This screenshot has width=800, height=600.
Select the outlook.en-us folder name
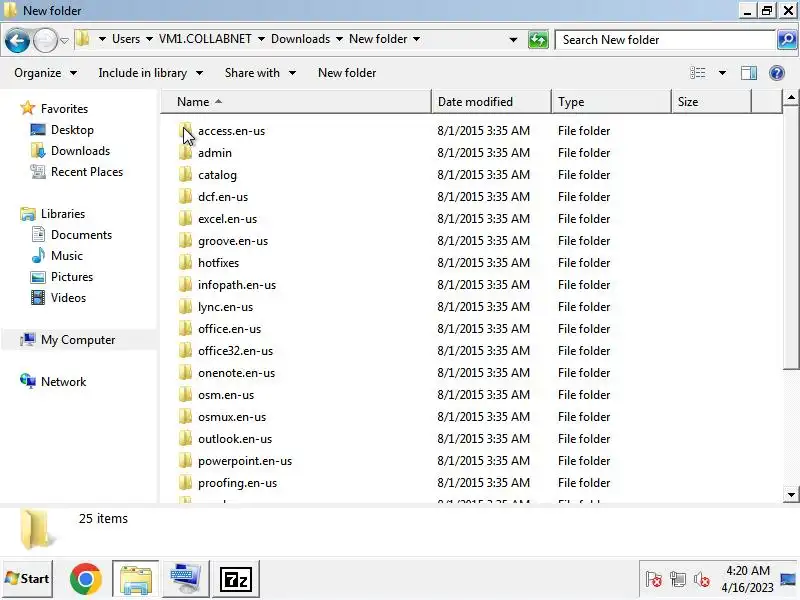[235, 439]
